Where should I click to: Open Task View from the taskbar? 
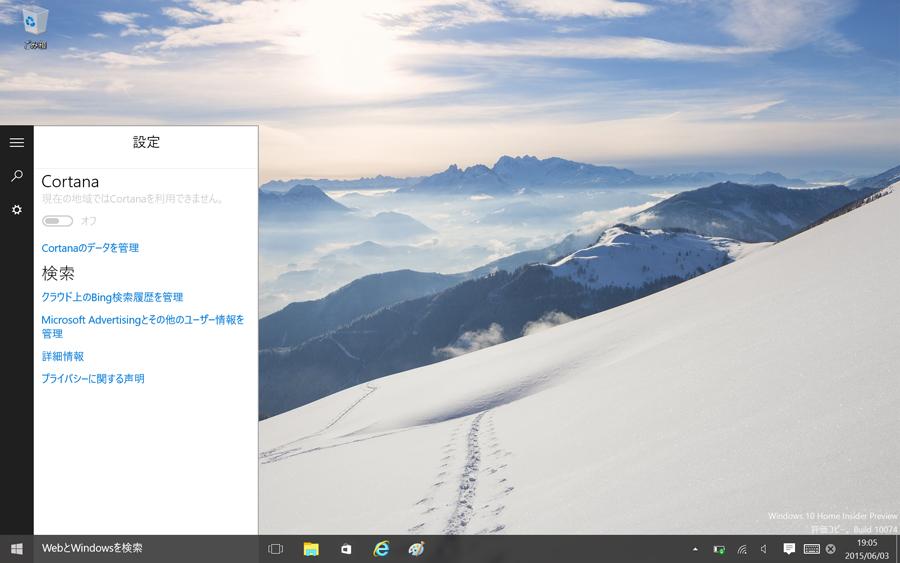click(x=276, y=549)
